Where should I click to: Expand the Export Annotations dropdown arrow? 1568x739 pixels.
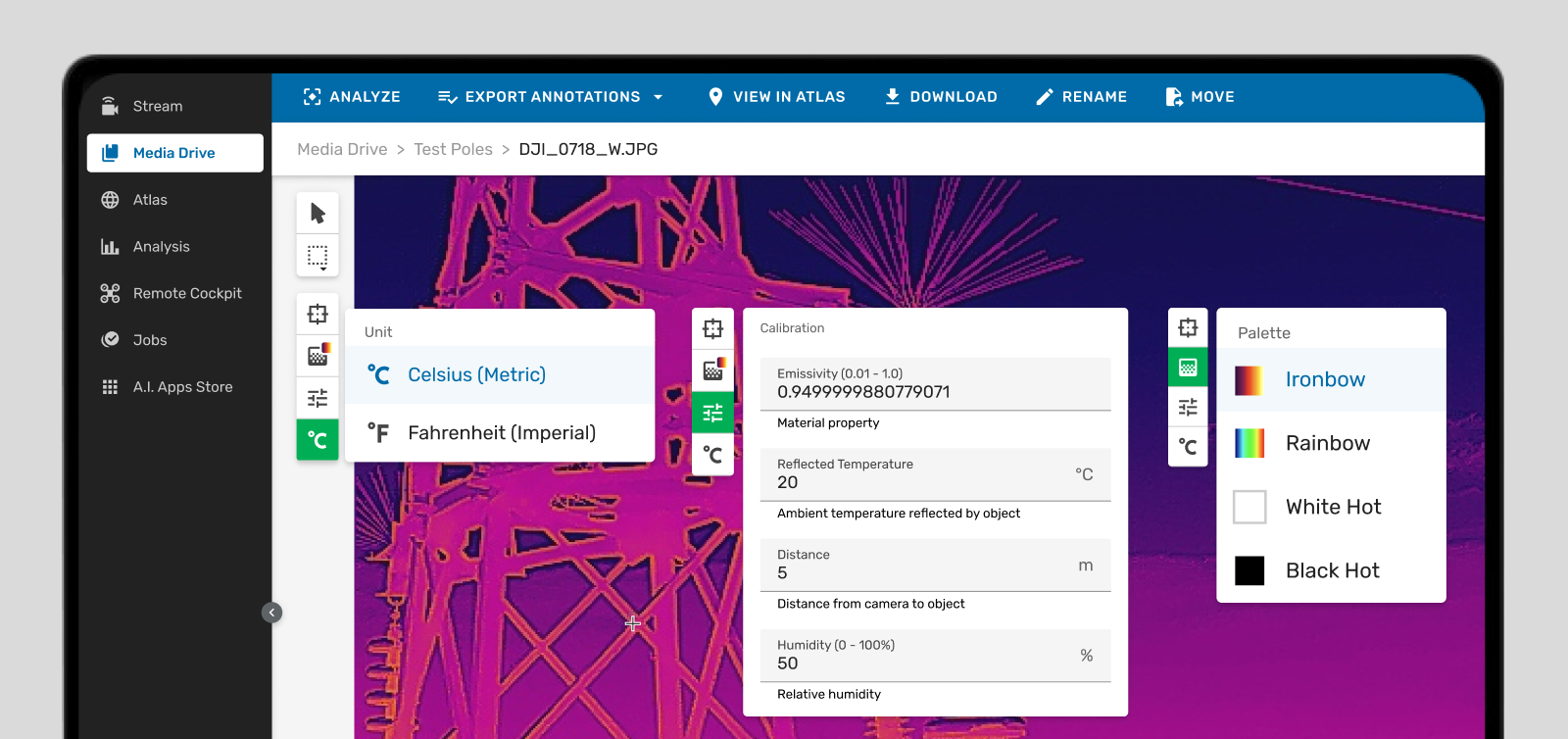pyautogui.click(x=659, y=97)
